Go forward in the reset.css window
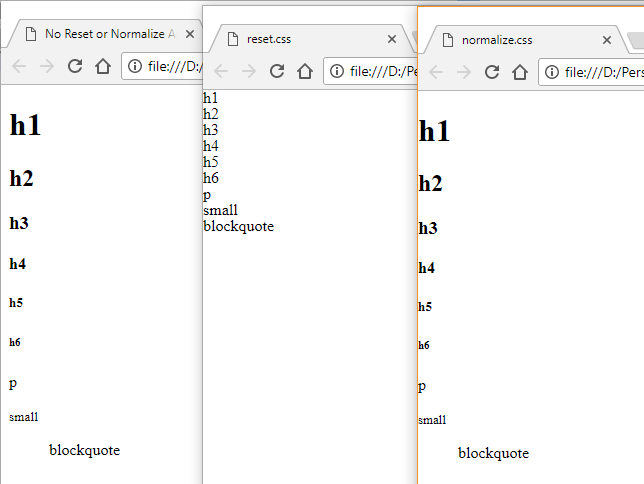This screenshot has height=484, width=644. (249, 71)
